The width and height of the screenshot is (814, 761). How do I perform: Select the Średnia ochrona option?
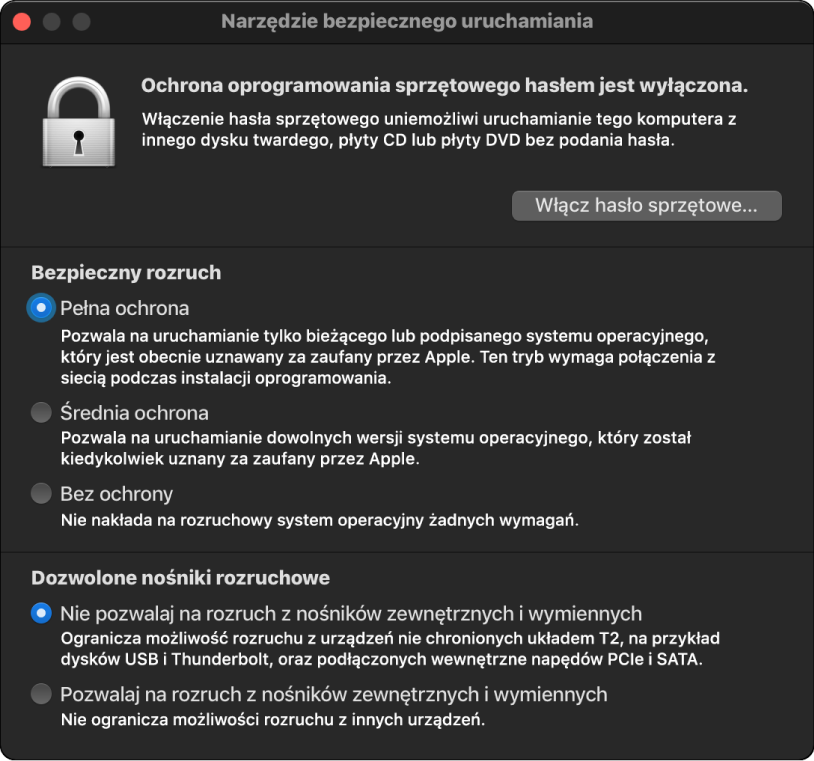coord(39,412)
